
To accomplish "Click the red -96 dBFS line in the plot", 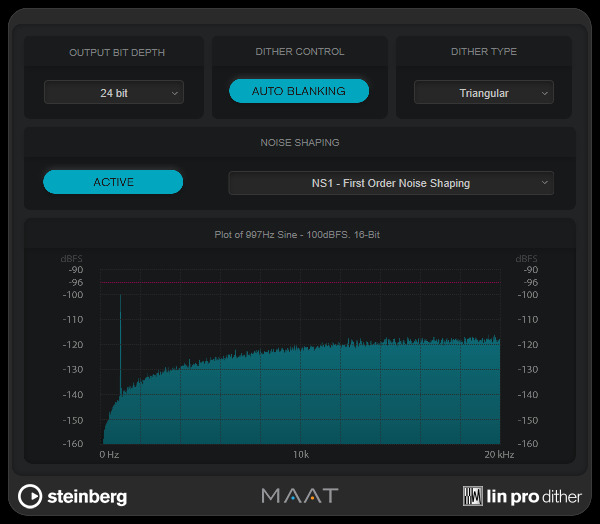I will tap(300, 283).
